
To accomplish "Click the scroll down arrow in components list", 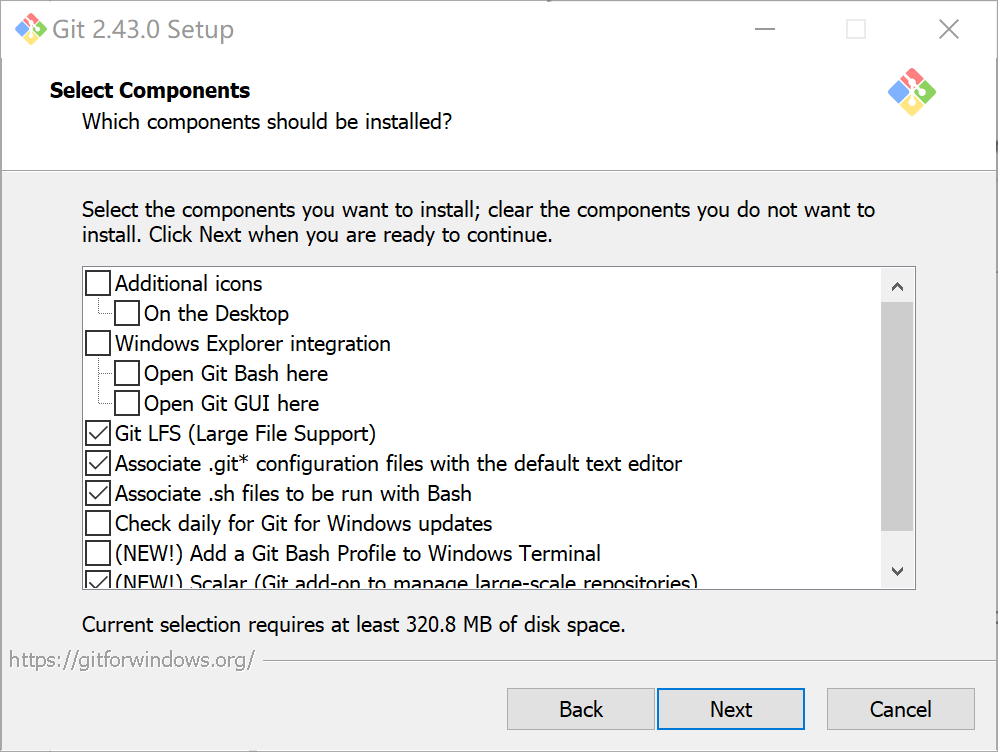I will tap(897, 571).
